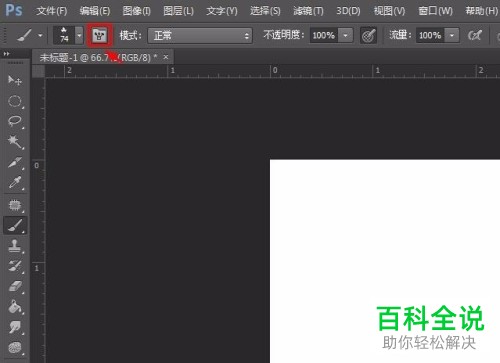The height and width of the screenshot is (363, 500).
Task: Click the opacity 100% value field
Action: click(324, 35)
